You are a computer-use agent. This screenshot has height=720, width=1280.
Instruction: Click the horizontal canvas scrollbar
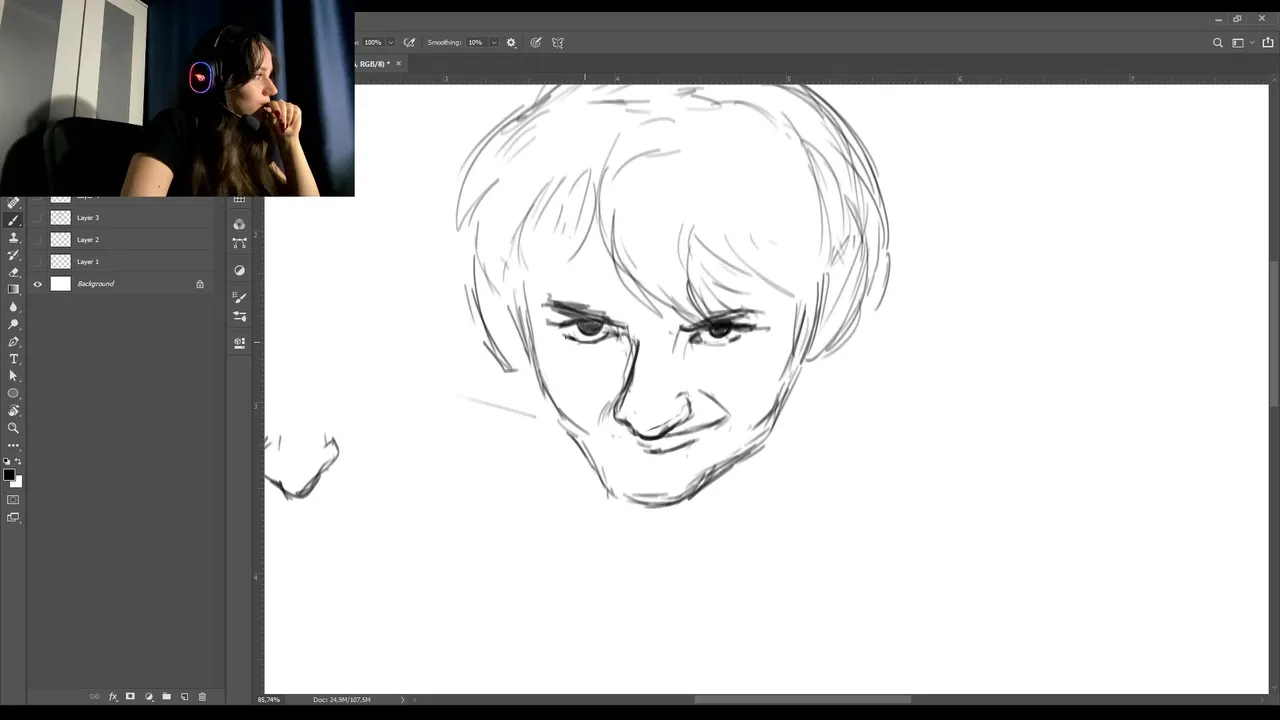click(x=802, y=699)
